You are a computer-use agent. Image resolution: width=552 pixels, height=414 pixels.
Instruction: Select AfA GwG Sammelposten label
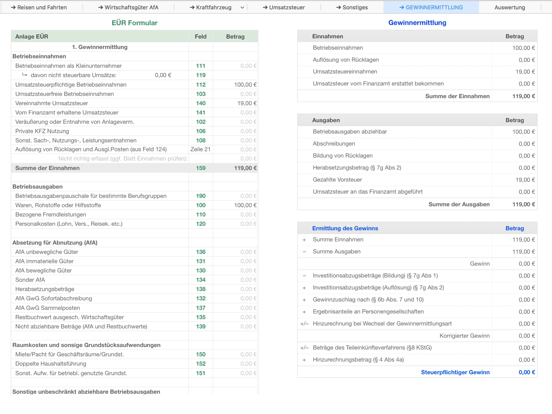[x=48, y=308]
